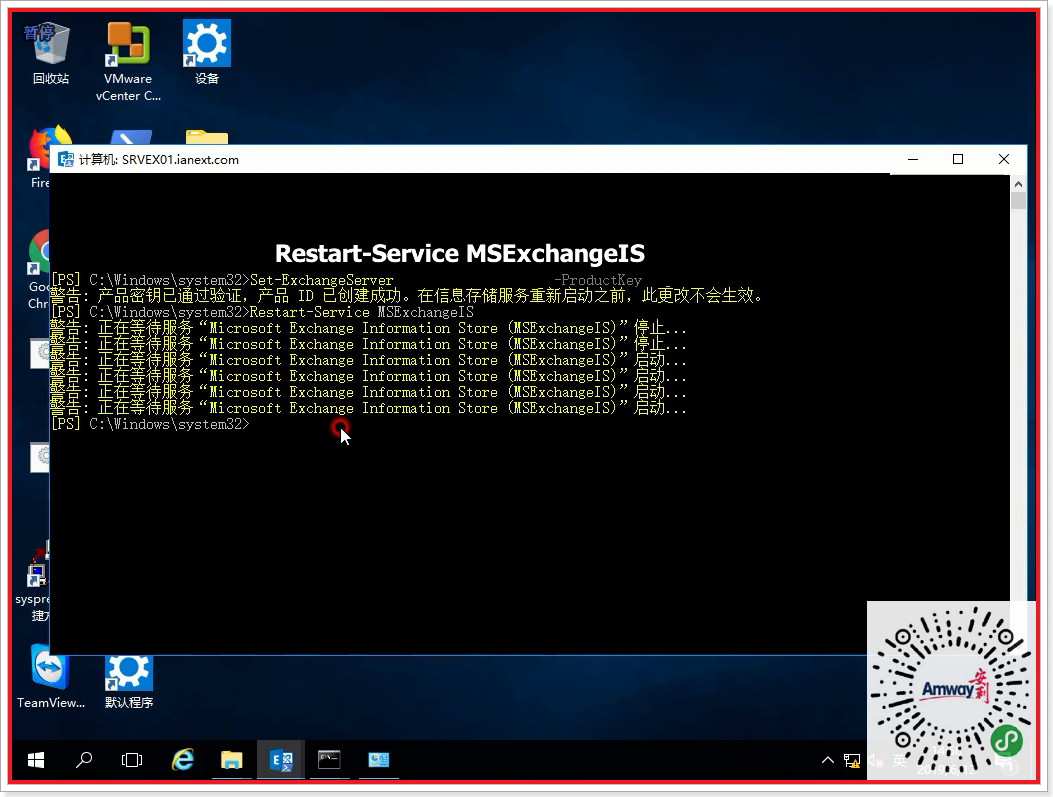Image resolution: width=1053 pixels, height=797 pixels.
Task: Click the Exchange Management Shell taskbar button
Action: 281,759
